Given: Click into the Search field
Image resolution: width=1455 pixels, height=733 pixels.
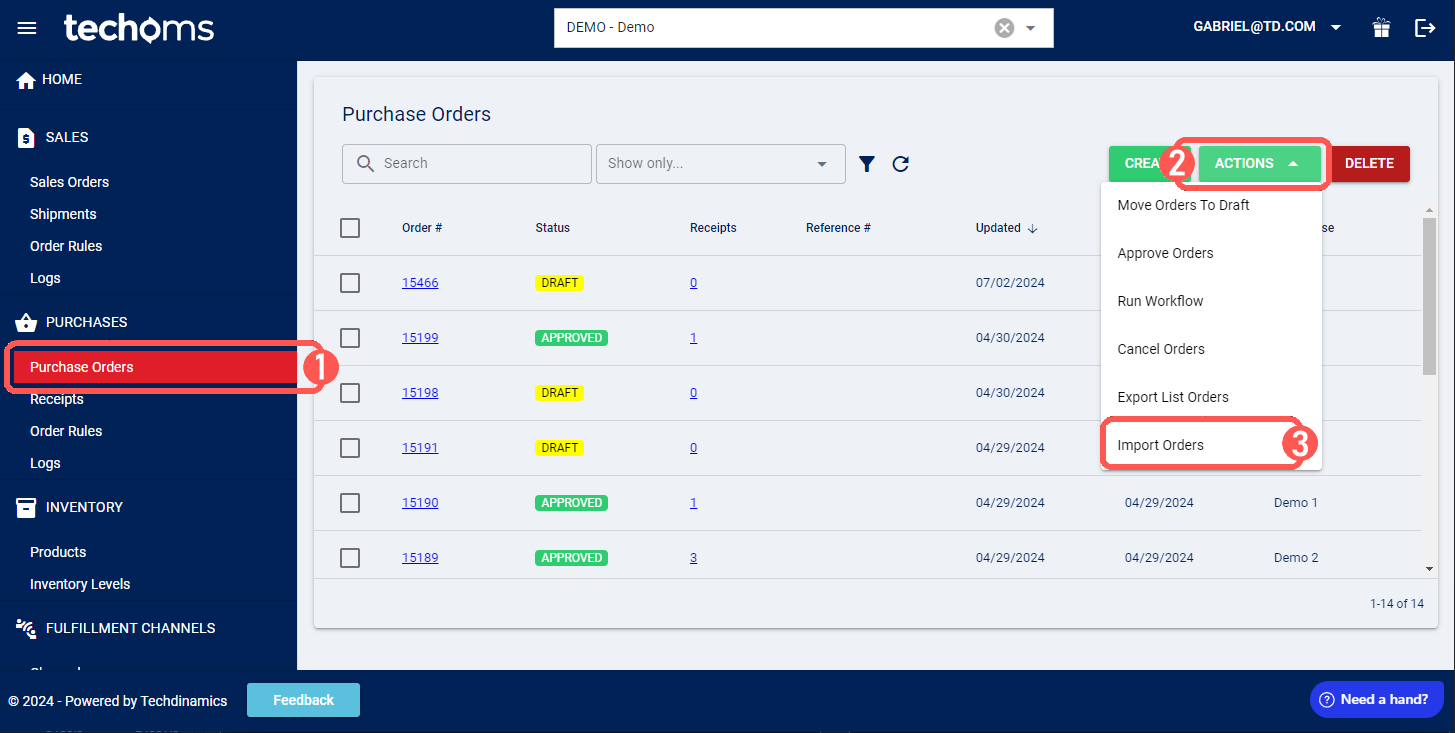Looking at the screenshot, I should (467, 164).
